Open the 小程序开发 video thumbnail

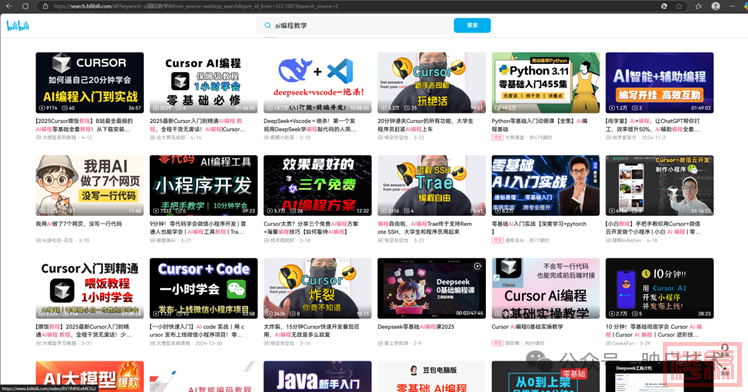point(204,185)
